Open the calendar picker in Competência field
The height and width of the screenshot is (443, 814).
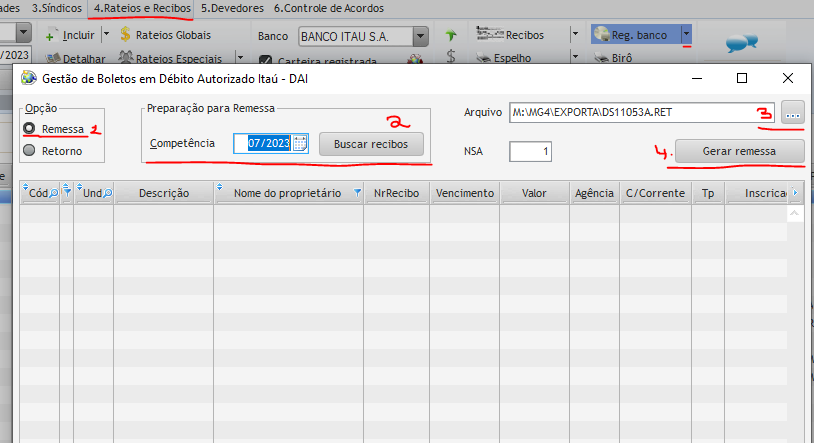[x=299, y=144]
